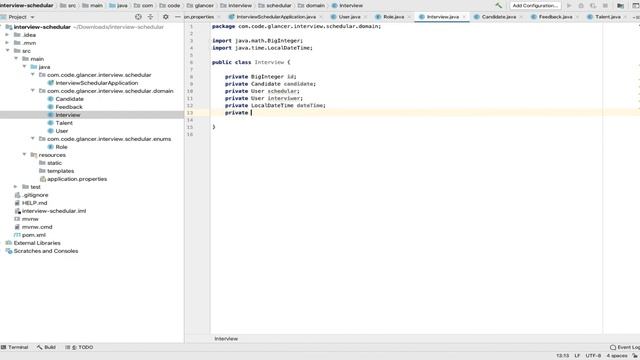Select .gitignore file in tree
The height and width of the screenshot is (360, 640).
(35, 195)
